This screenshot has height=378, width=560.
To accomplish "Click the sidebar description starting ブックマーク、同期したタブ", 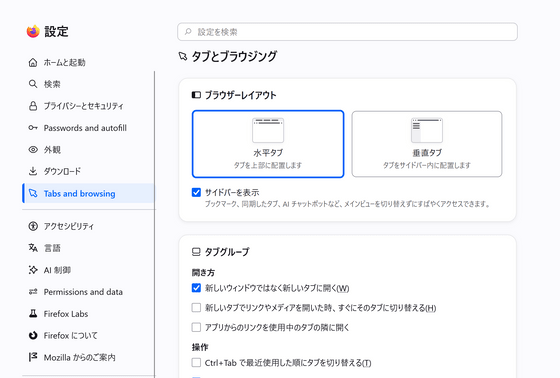I will (x=347, y=204).
